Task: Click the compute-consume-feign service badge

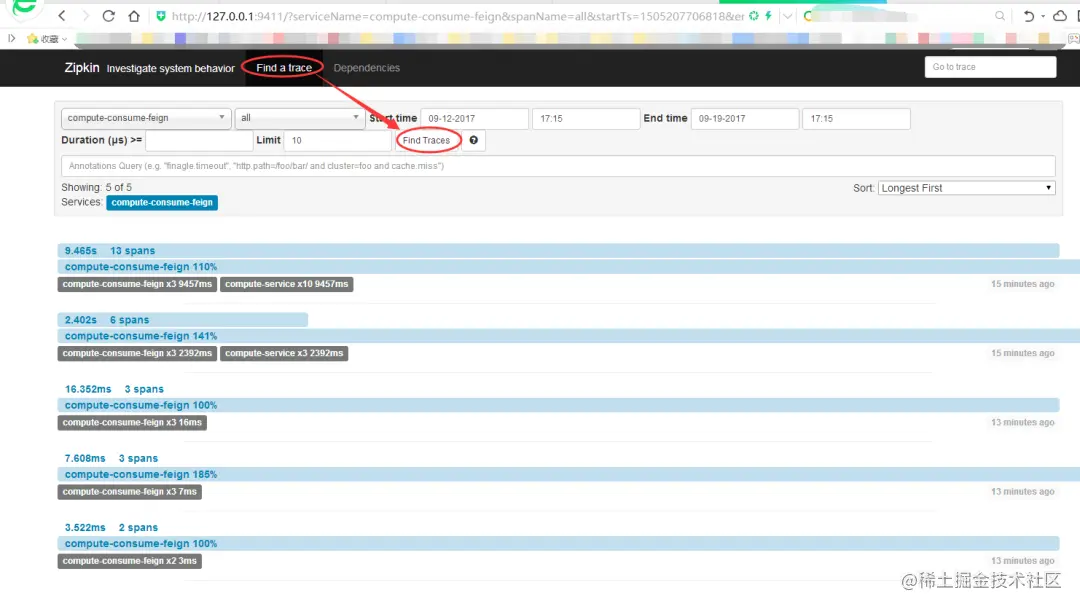Action: (162, 203)
